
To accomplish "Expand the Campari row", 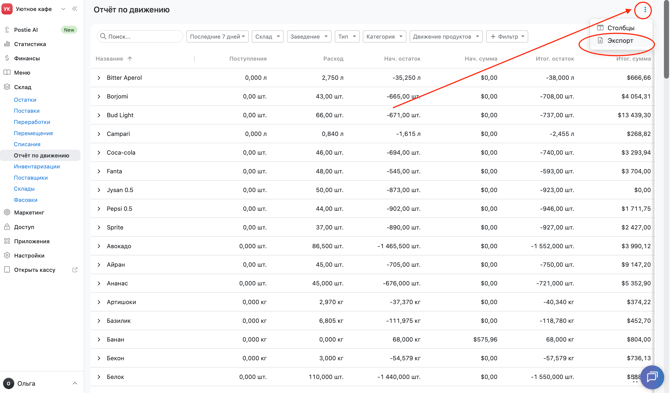I will (99, 134).
